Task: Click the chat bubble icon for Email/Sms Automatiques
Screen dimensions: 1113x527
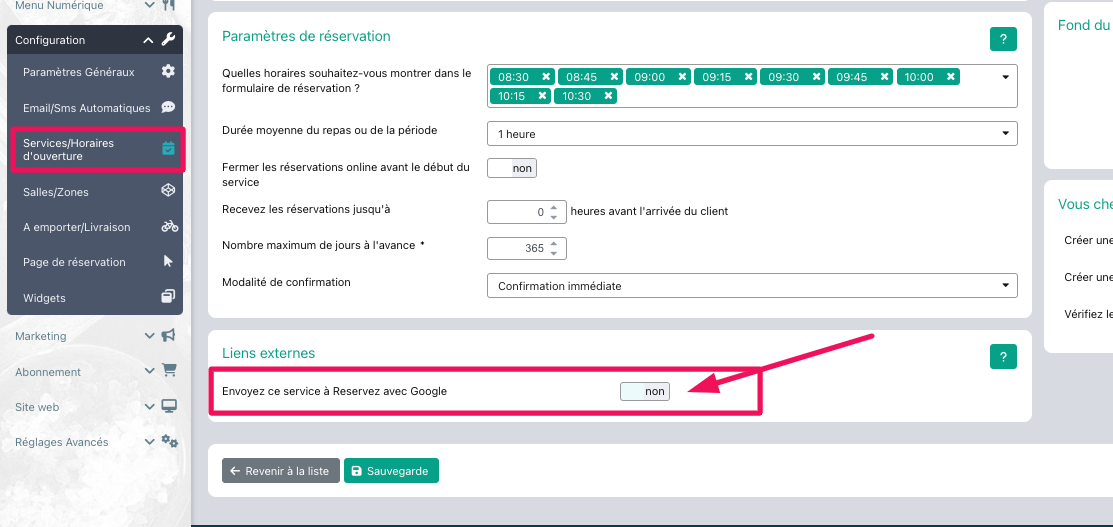Action: [168, 107]
